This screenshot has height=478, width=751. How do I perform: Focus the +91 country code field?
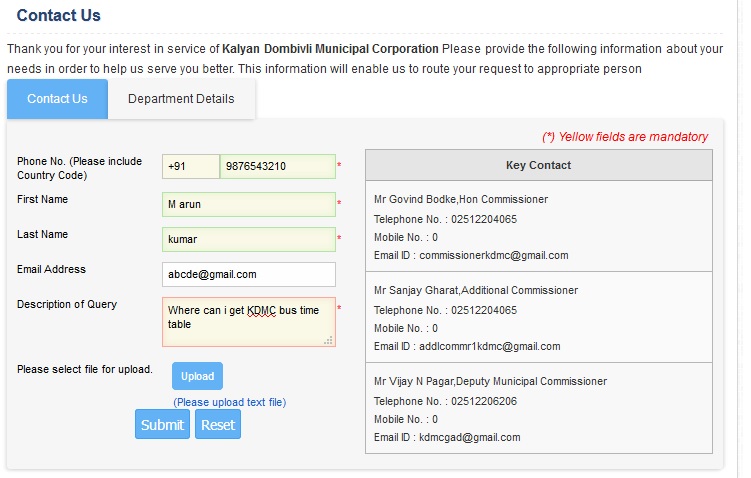(x=191, y=166)
